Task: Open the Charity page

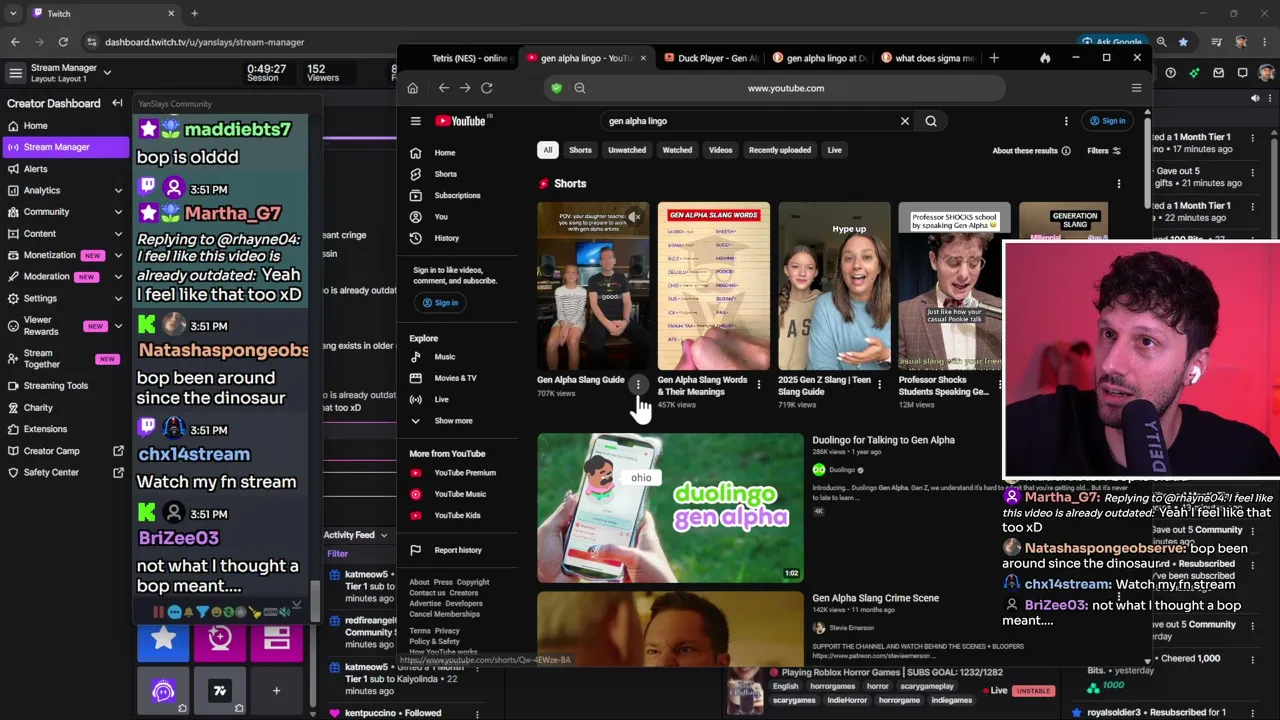Action: pyautogui.click(x=38, y=408)
